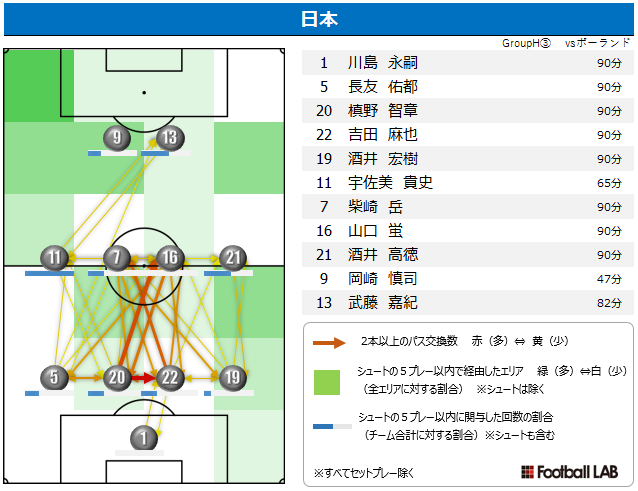This screenshot has height=491, width=638.
Task: Select player node 11 on the pitch
Action: 54,258
